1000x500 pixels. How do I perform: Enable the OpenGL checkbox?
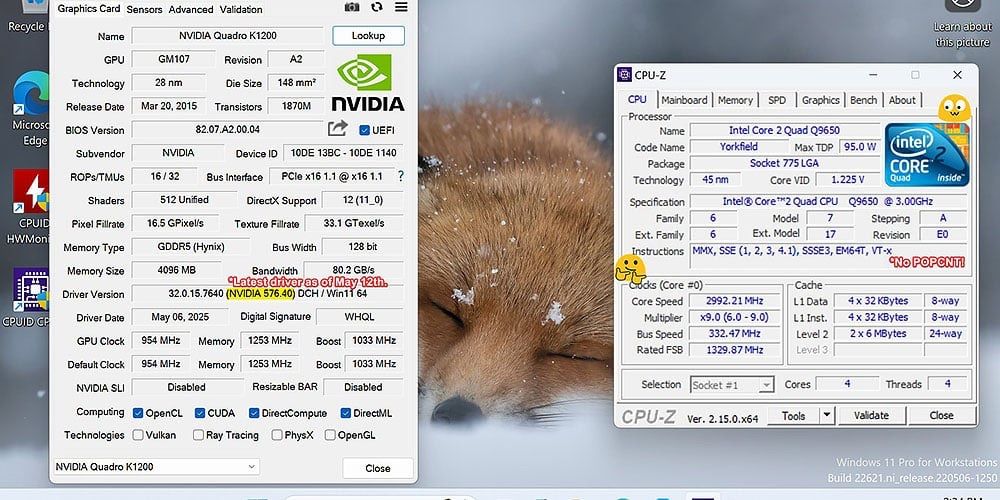point(330,435)
